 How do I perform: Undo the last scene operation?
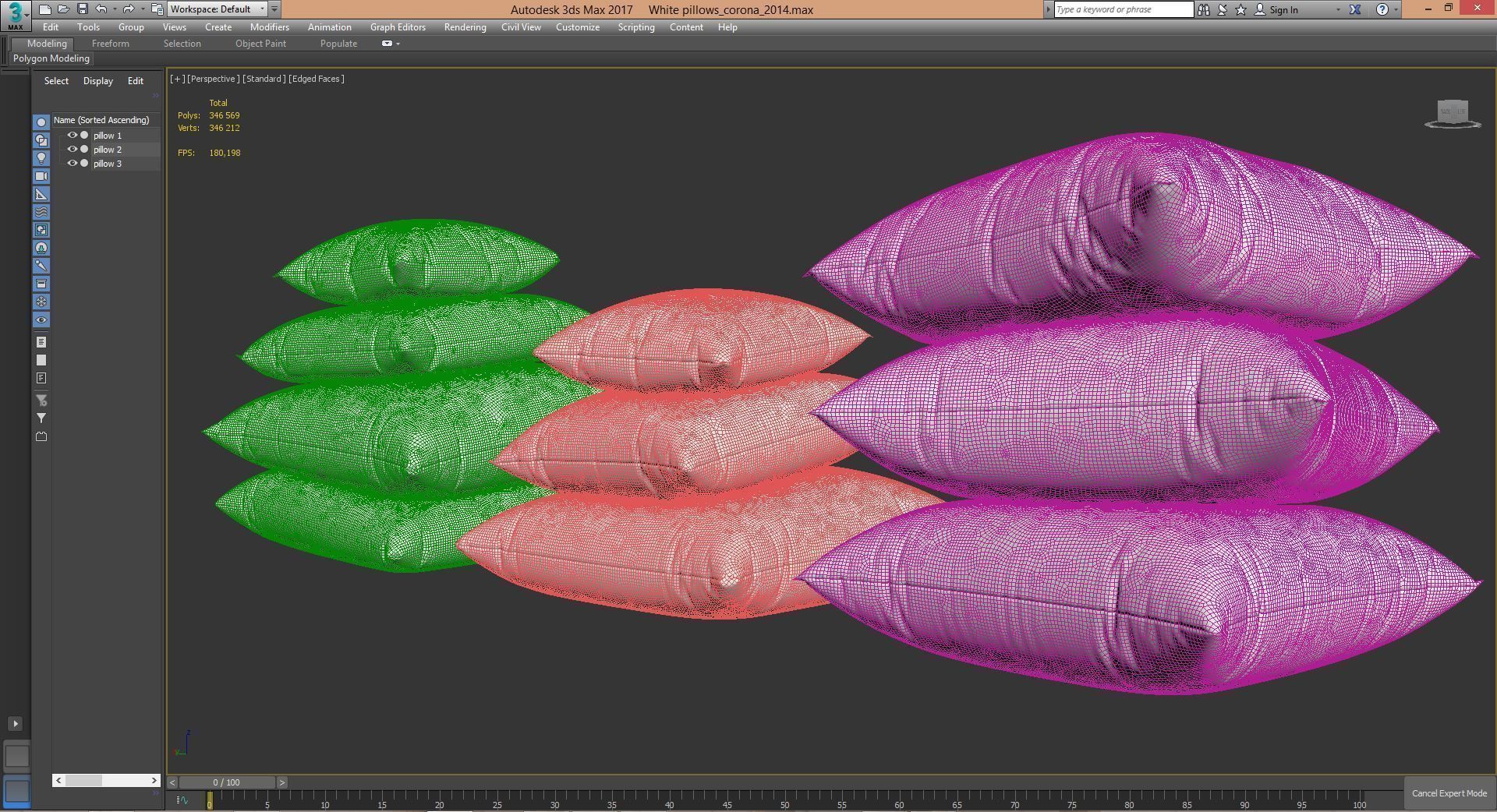[101, 9]
